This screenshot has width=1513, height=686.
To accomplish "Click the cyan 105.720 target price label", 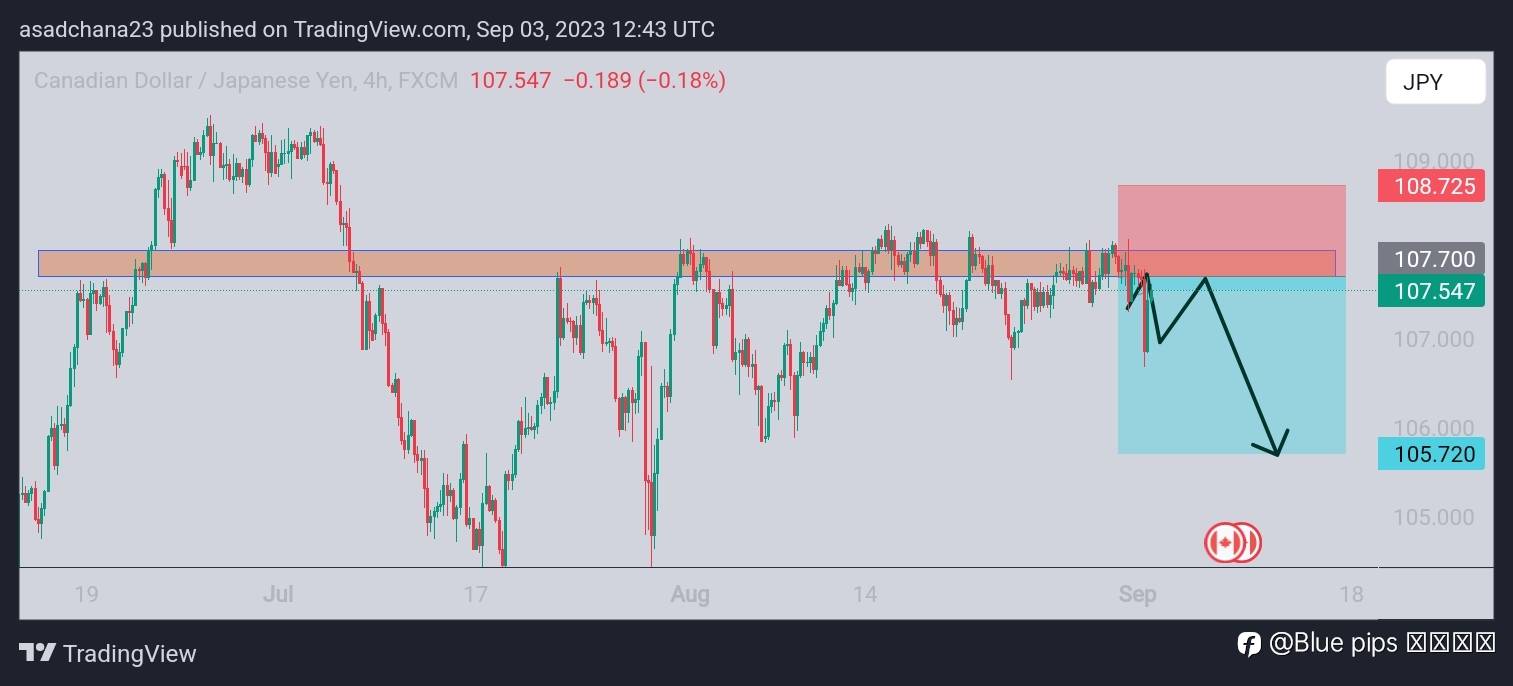I will [1431, 454].
